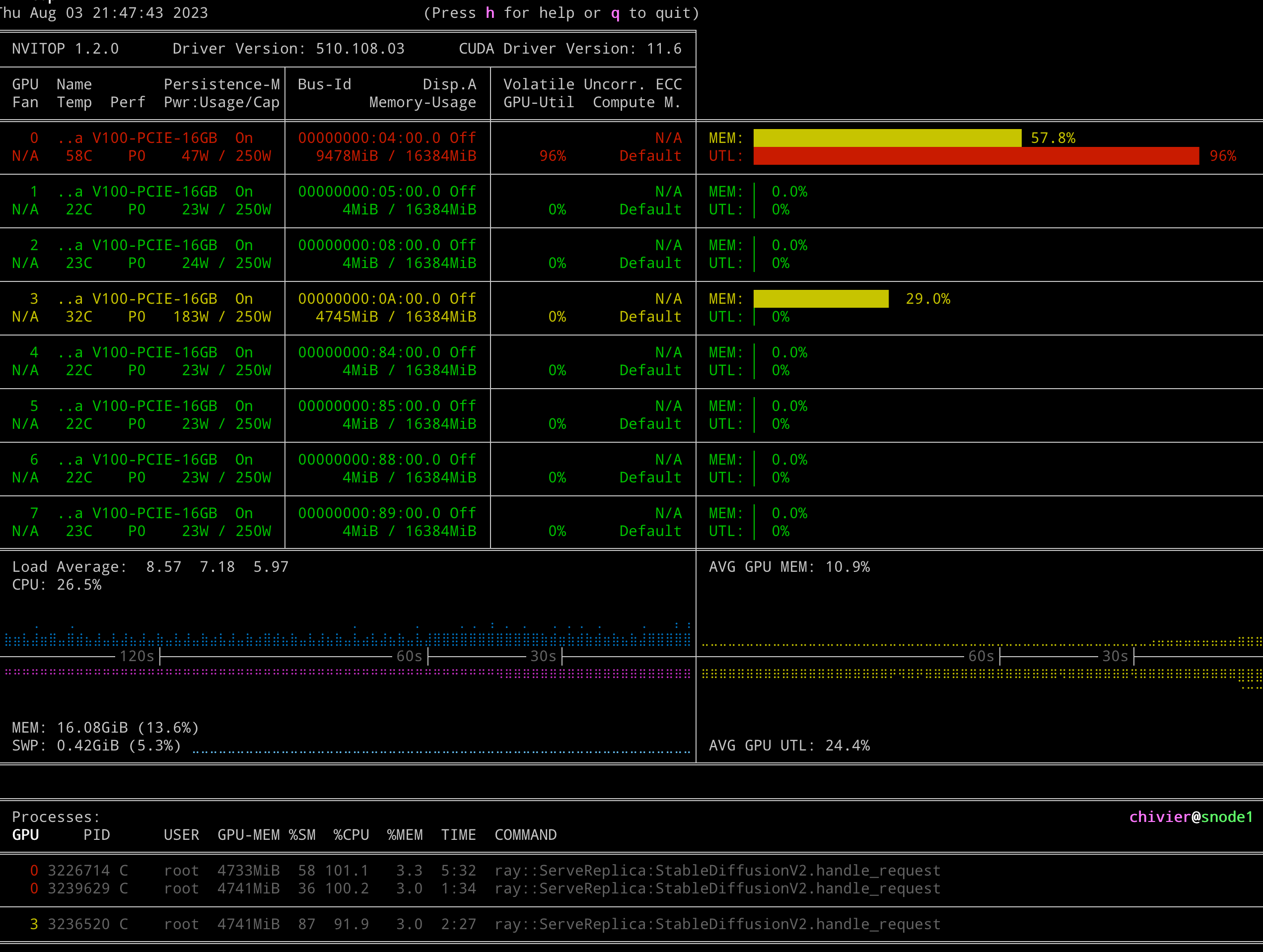Viewport: 1263px width, 952px height.
Task: Click the chivier@snode1 host label
Action: [1191, 816]
